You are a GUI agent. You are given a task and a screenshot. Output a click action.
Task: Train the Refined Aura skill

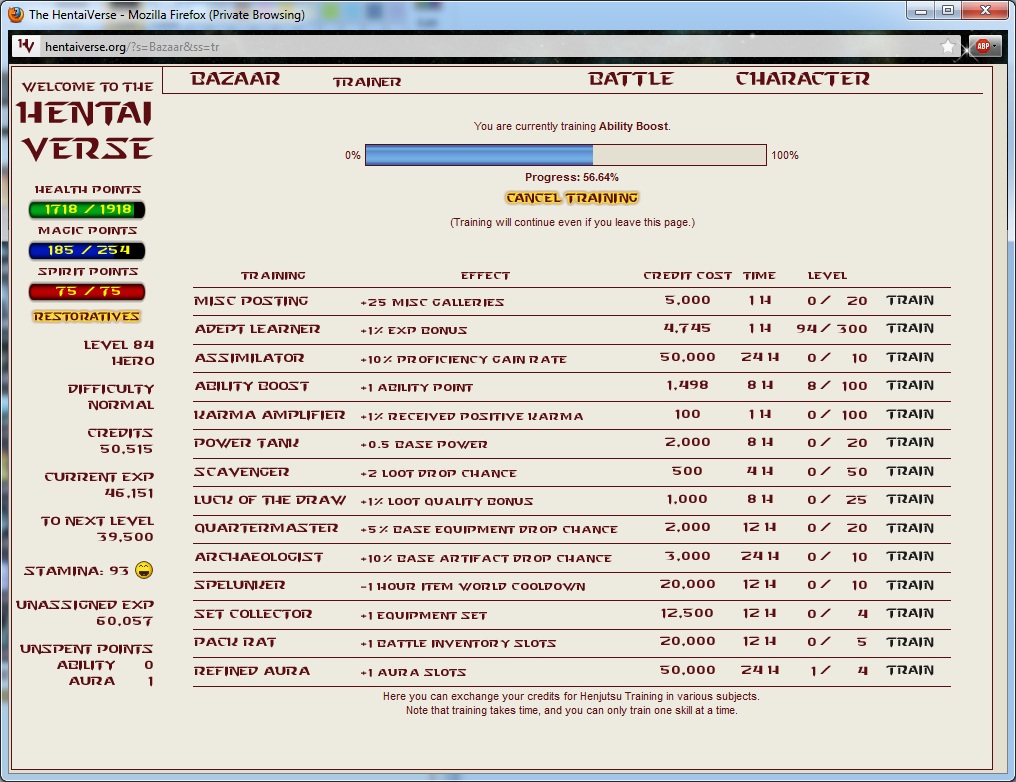pyautogui.click(x=910, y=671)
